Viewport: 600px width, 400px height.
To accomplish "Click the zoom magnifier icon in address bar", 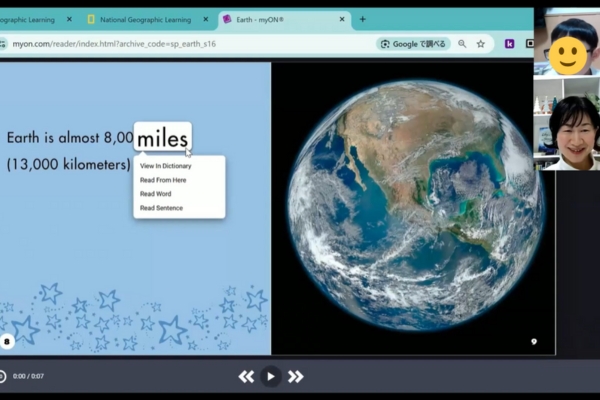I will 462,44.
